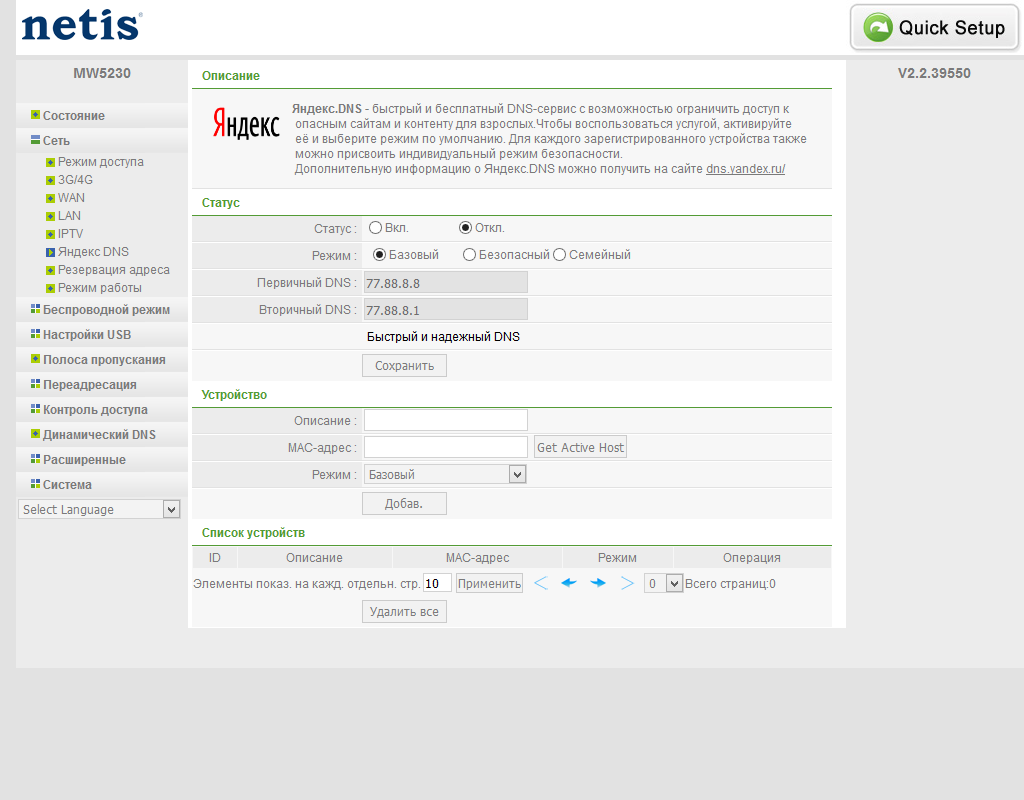Open Расширенные menu
1024x800 pixels.
[84, 460]
